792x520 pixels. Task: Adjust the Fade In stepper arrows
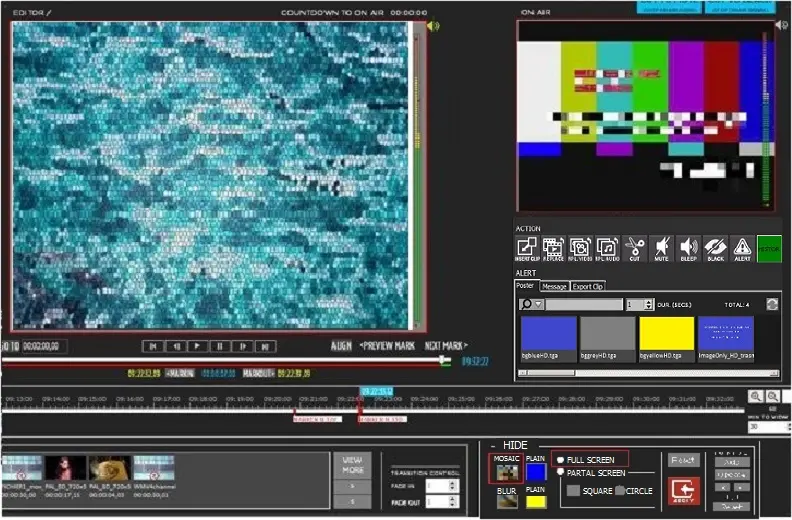pos(453,486)
